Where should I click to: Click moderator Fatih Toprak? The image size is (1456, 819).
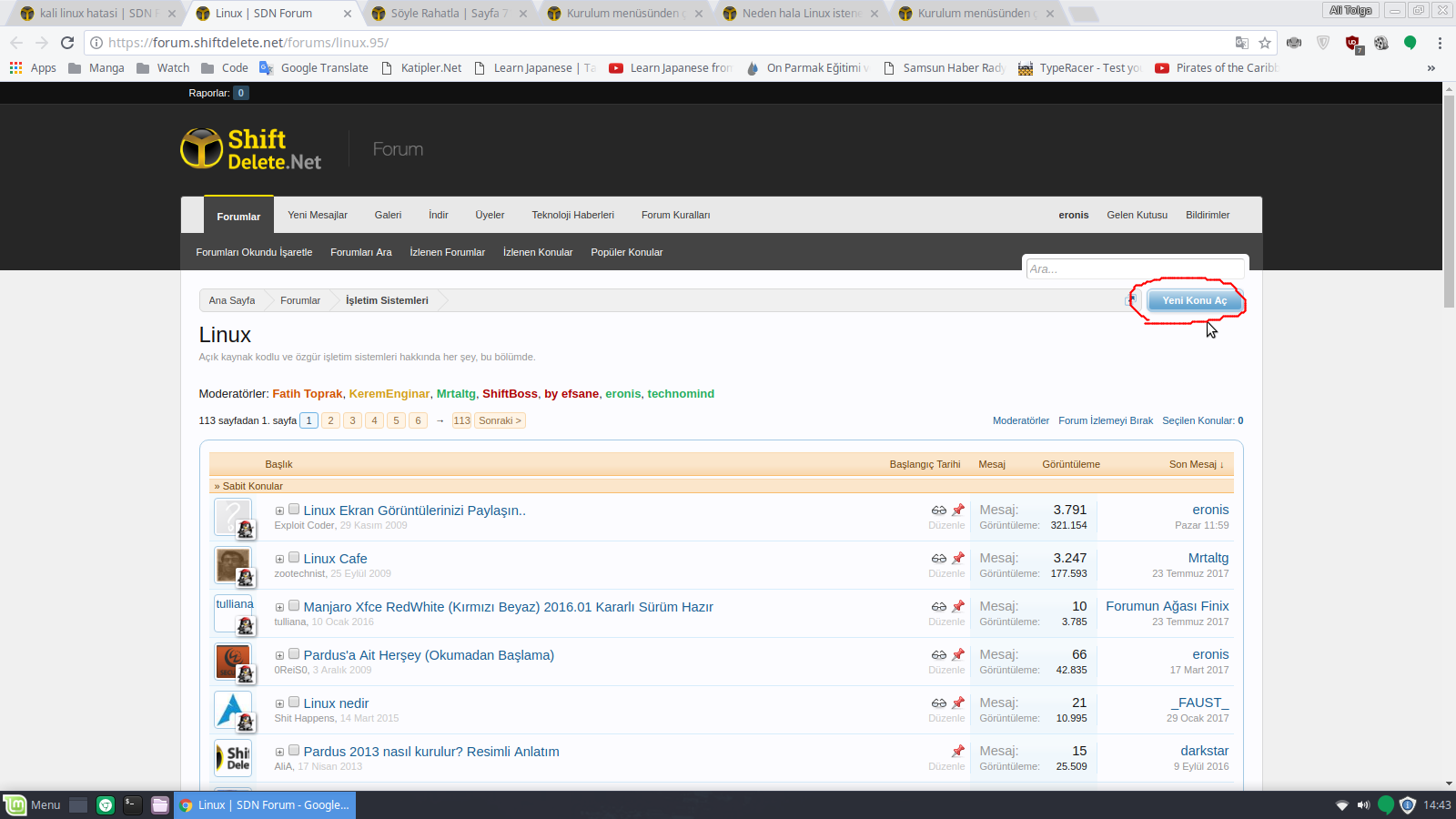[x=308, y=394]
